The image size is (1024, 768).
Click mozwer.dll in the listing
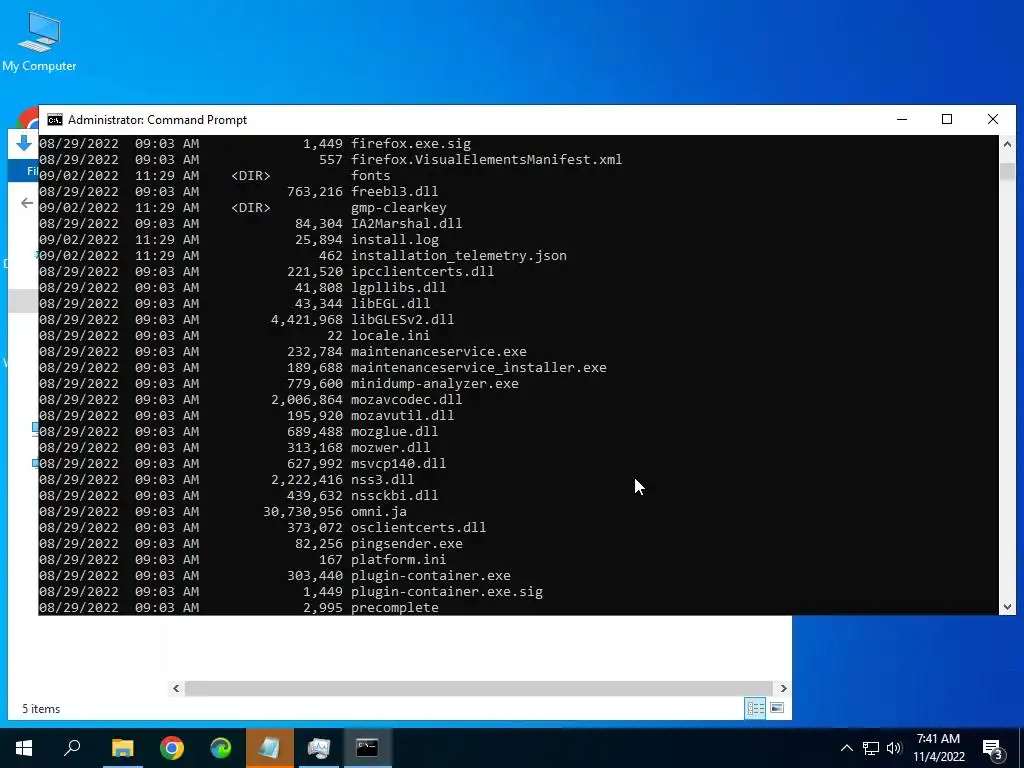tap(391, 447)
